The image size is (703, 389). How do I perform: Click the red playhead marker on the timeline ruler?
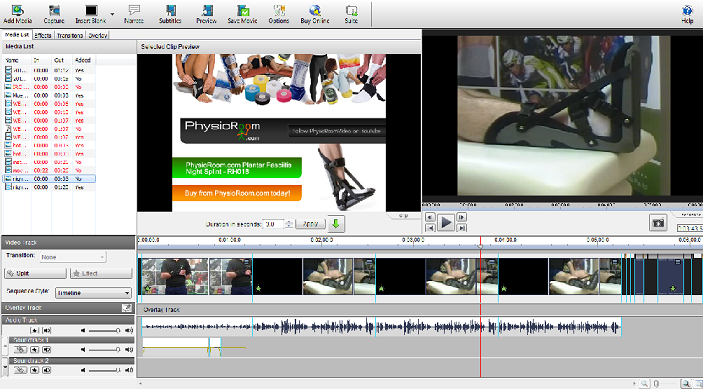click(x=480, y=245)
